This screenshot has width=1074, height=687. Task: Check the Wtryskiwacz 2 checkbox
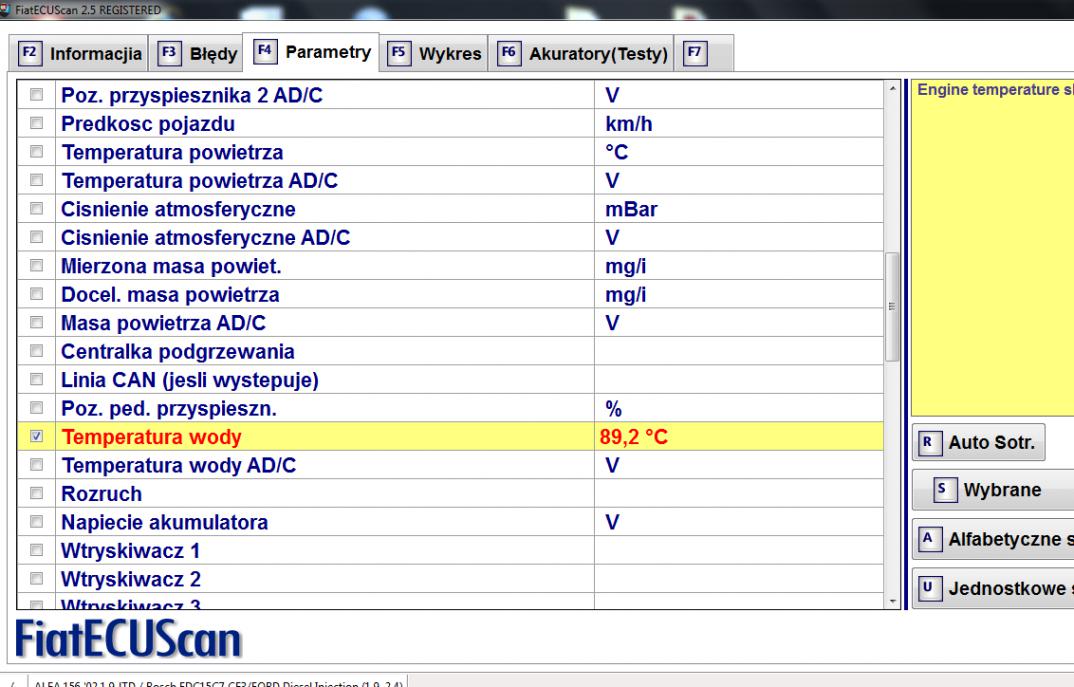(x=36, y=579)
